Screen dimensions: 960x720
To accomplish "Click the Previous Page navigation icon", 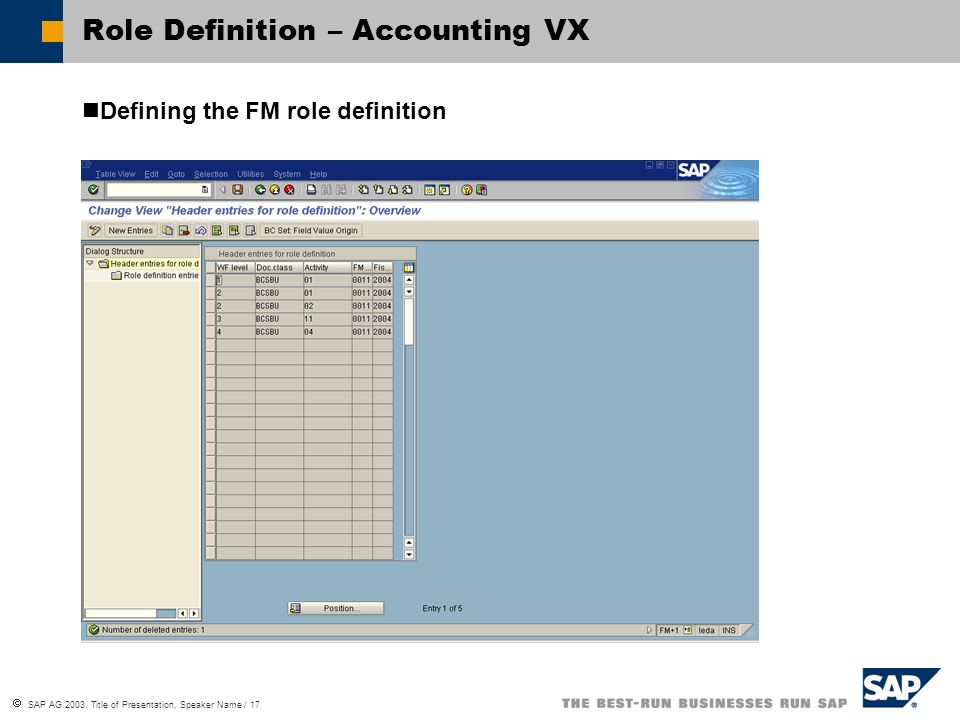I will pyautogui.click(x=378, y=190).
